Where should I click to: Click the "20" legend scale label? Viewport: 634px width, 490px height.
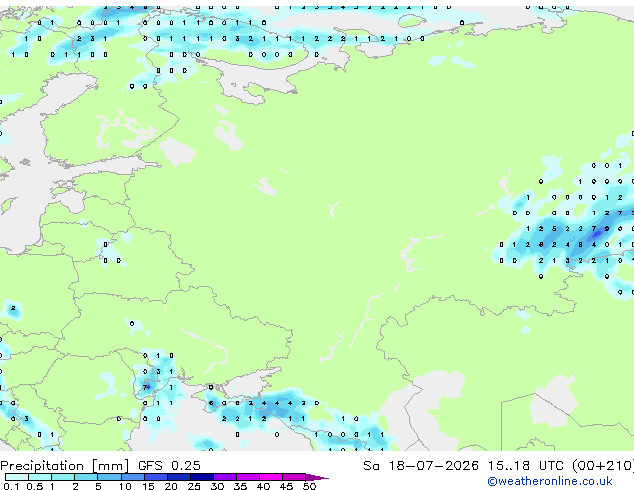pos(171,486)
